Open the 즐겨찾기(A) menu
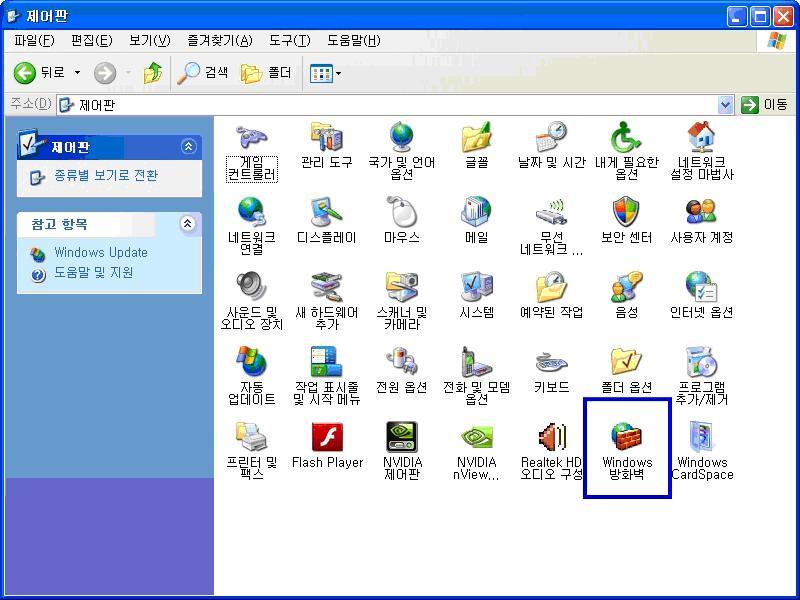 [220, 40]
